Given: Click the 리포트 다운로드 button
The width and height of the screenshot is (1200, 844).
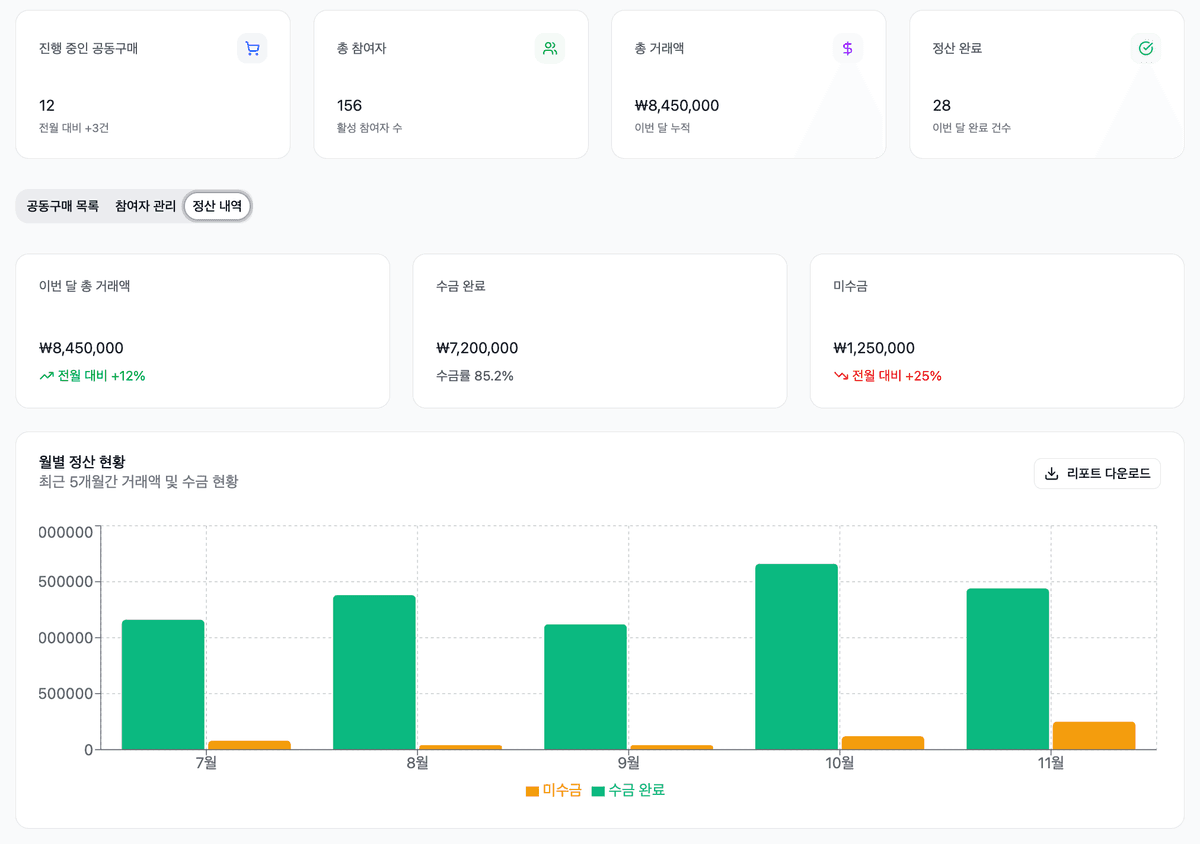Looking at the screenshot, I should click(x=1097, y=473).
